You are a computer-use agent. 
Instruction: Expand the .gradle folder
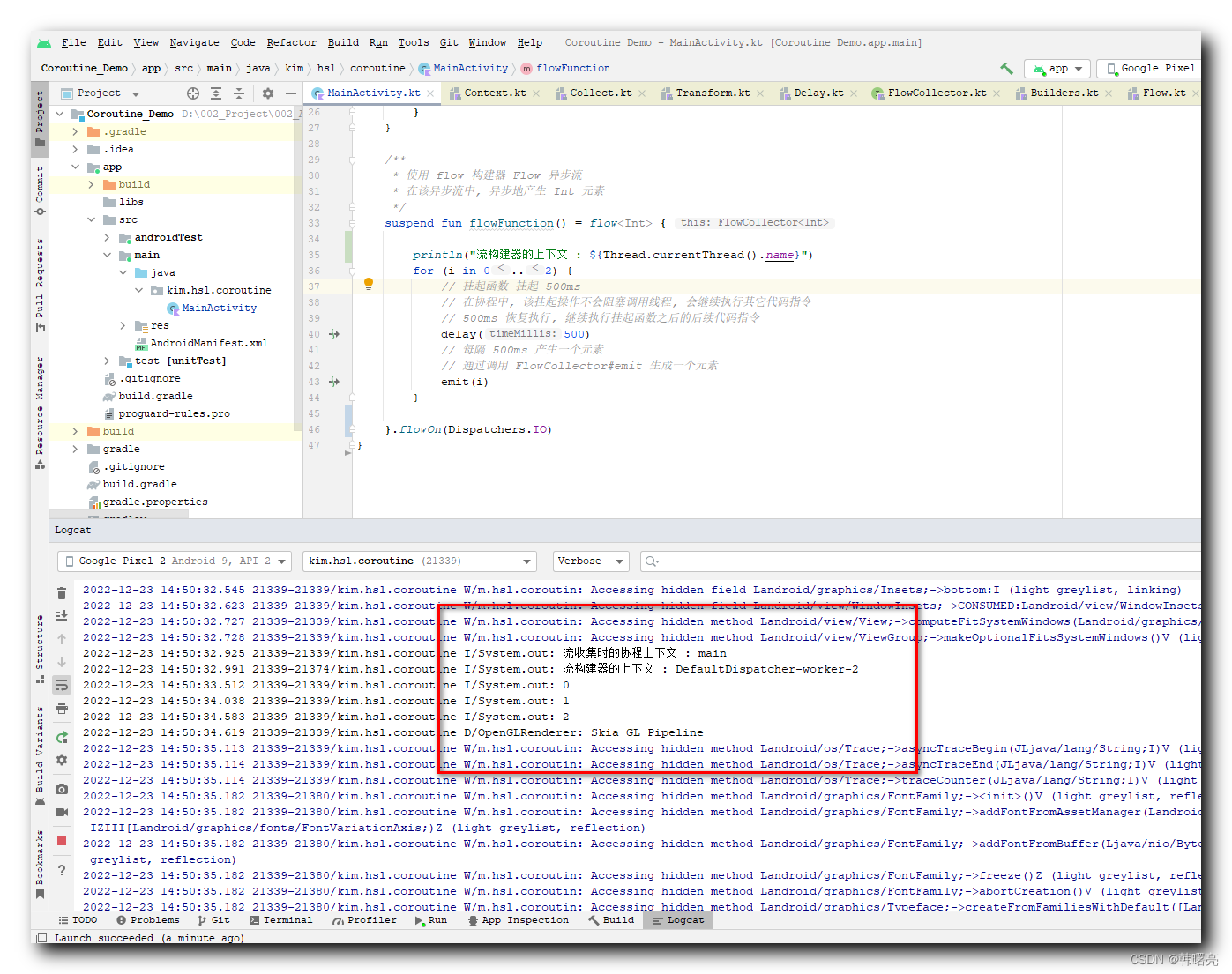75,131
